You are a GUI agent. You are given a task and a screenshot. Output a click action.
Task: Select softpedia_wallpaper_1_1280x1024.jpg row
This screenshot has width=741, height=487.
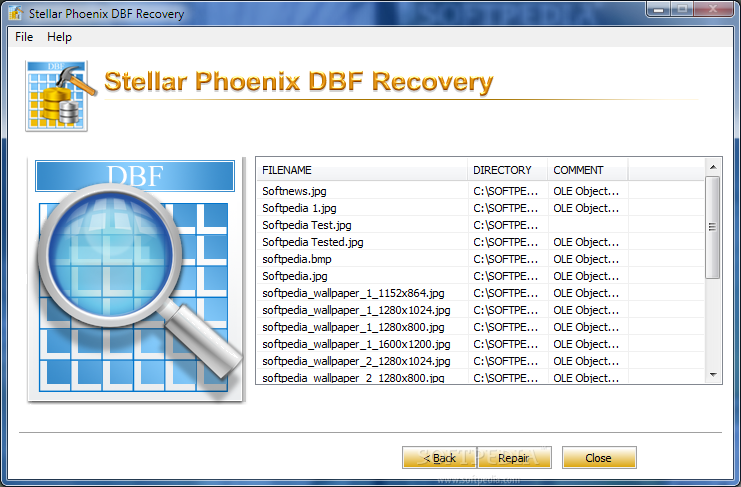(480, 310)
